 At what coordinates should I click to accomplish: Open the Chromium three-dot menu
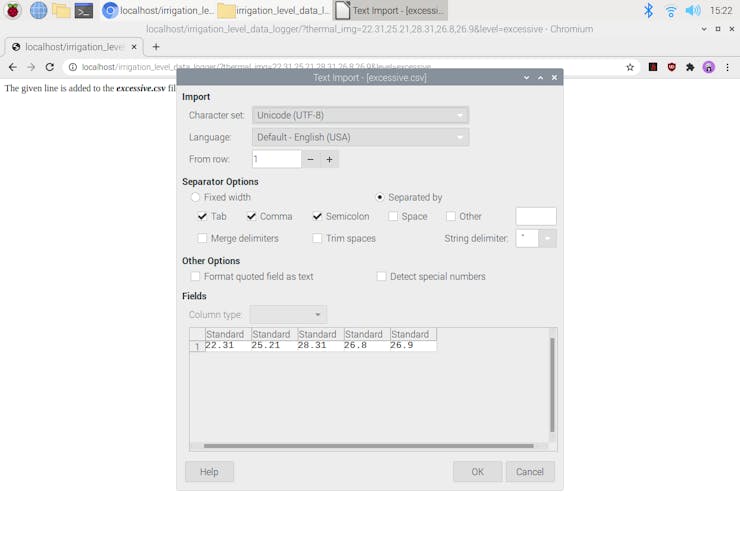tap(727, 67)
